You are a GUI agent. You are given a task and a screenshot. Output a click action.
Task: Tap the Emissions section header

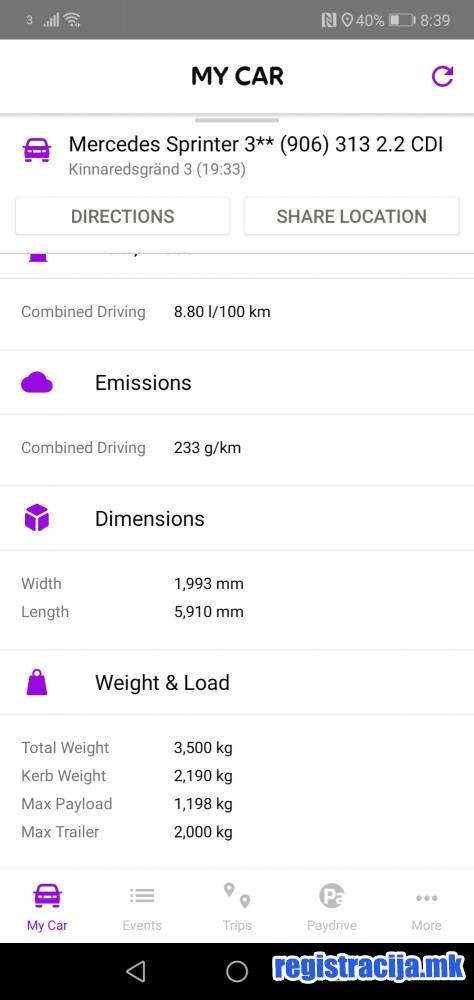pos(237,383)
